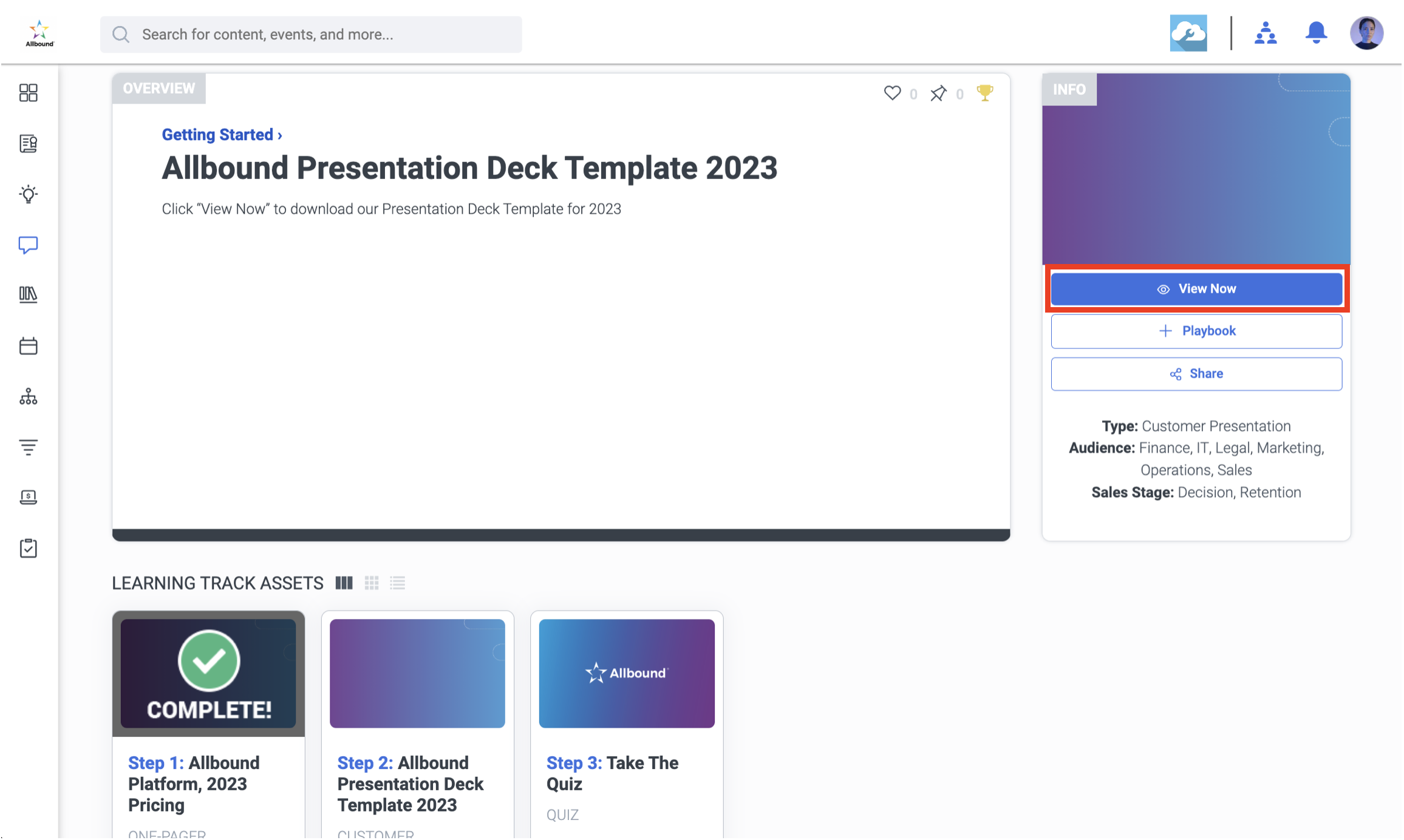
Task: Switch assets to list view
Action: click(398, 583)
